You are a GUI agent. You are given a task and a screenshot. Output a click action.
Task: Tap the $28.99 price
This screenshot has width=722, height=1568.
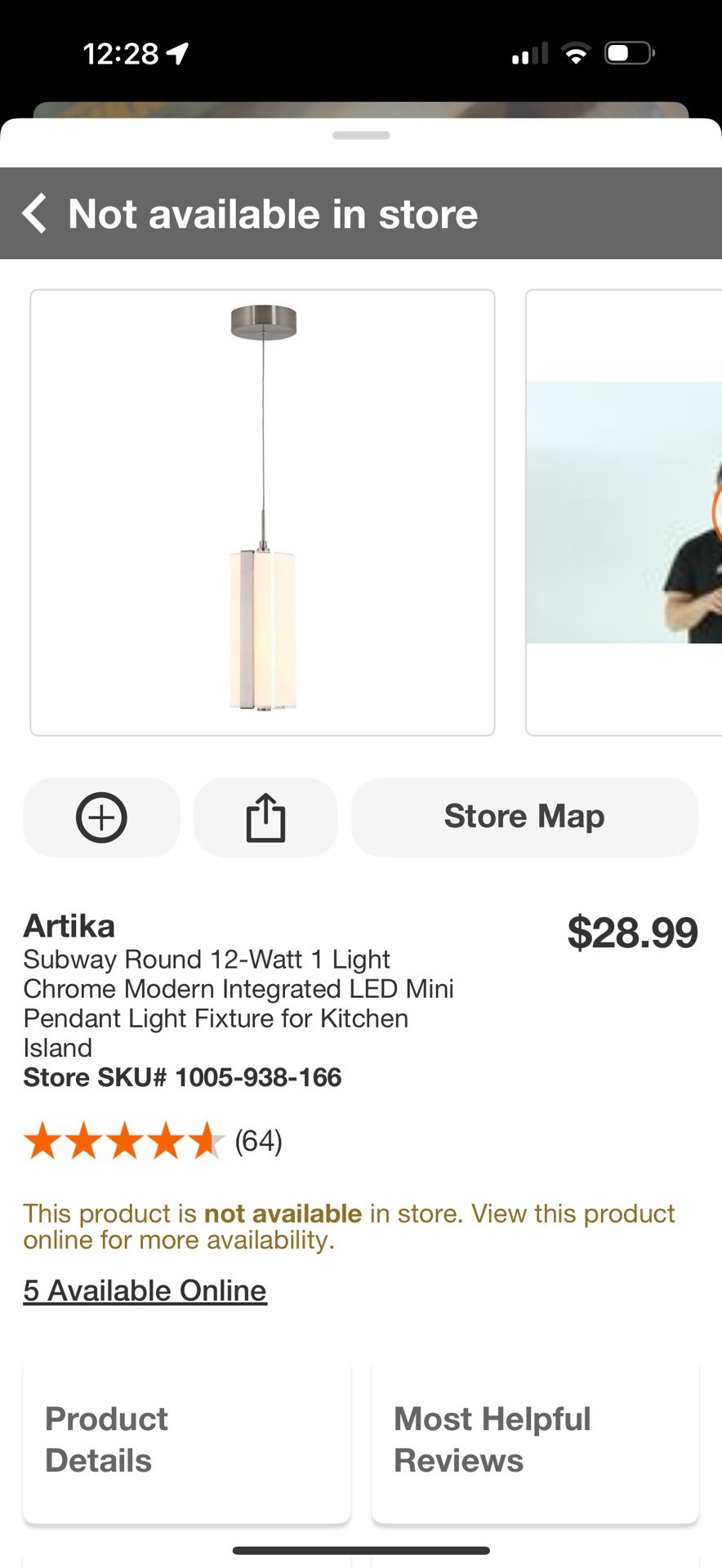coord(632,933)
